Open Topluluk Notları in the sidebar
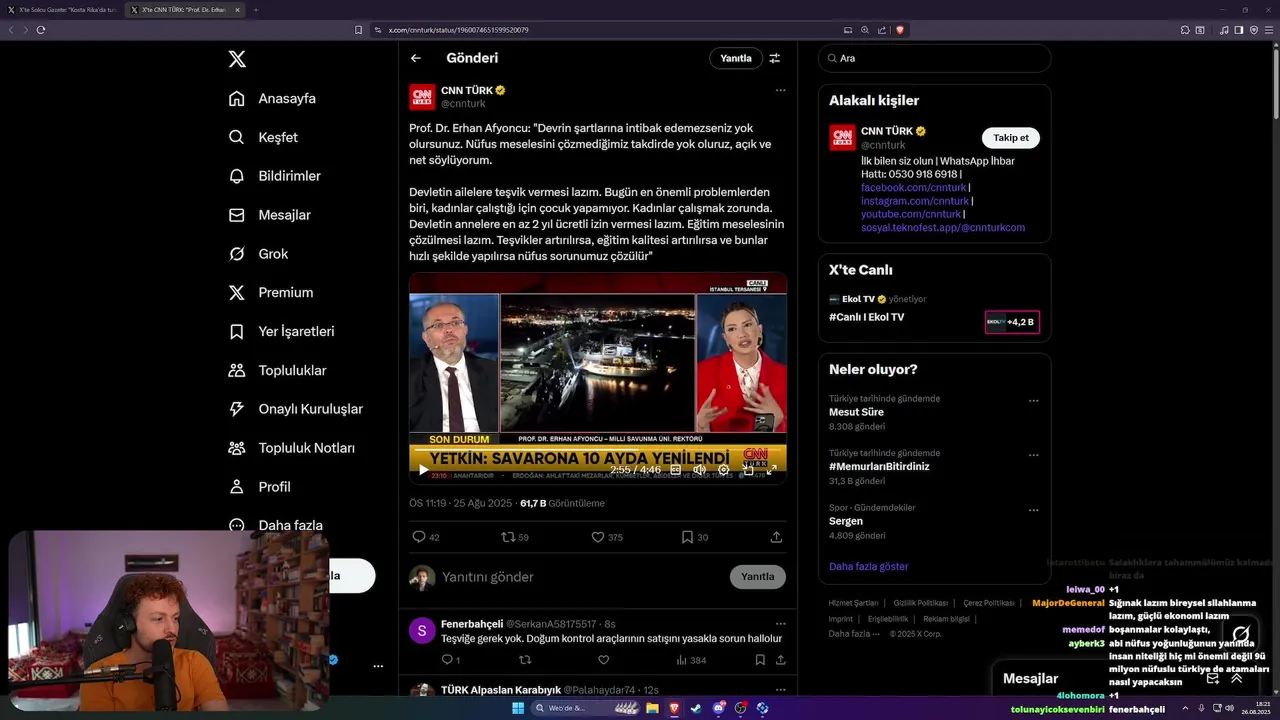 [x=291, y=448]
